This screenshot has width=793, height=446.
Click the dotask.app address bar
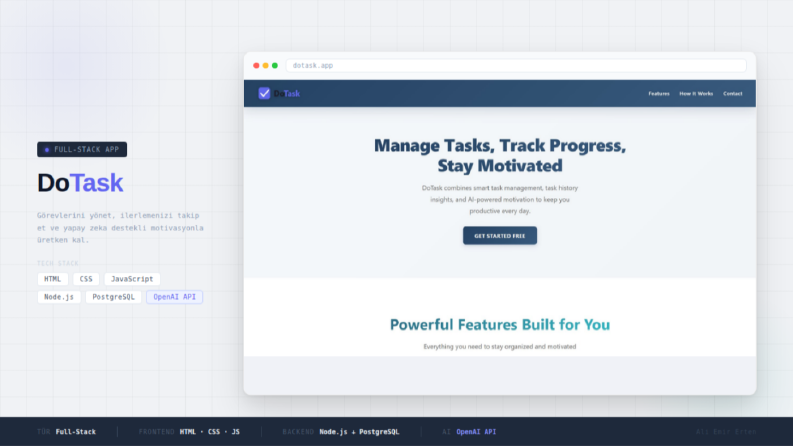(516, 65)
